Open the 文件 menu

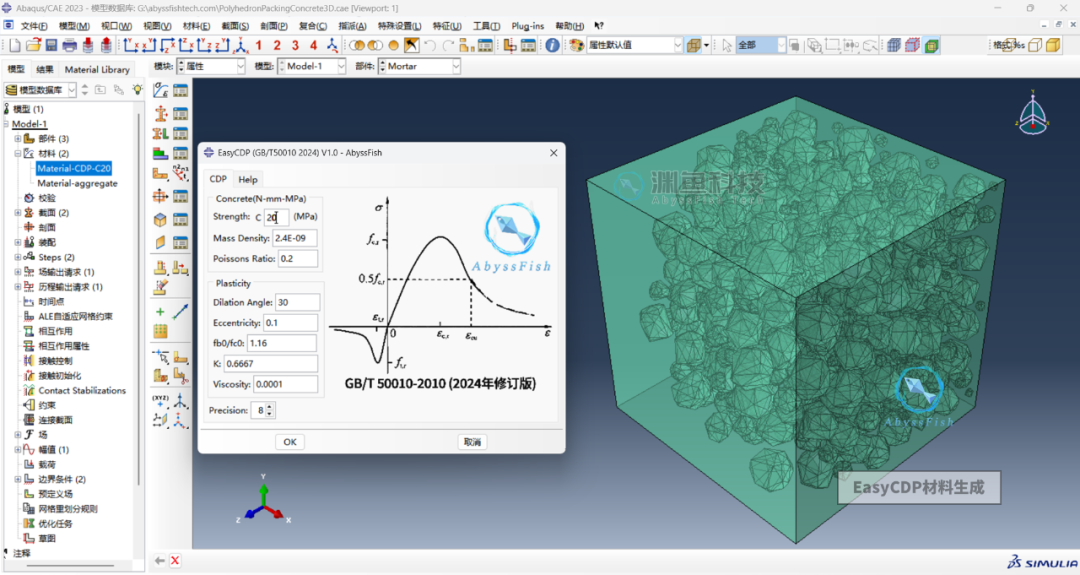pos(34,26)
